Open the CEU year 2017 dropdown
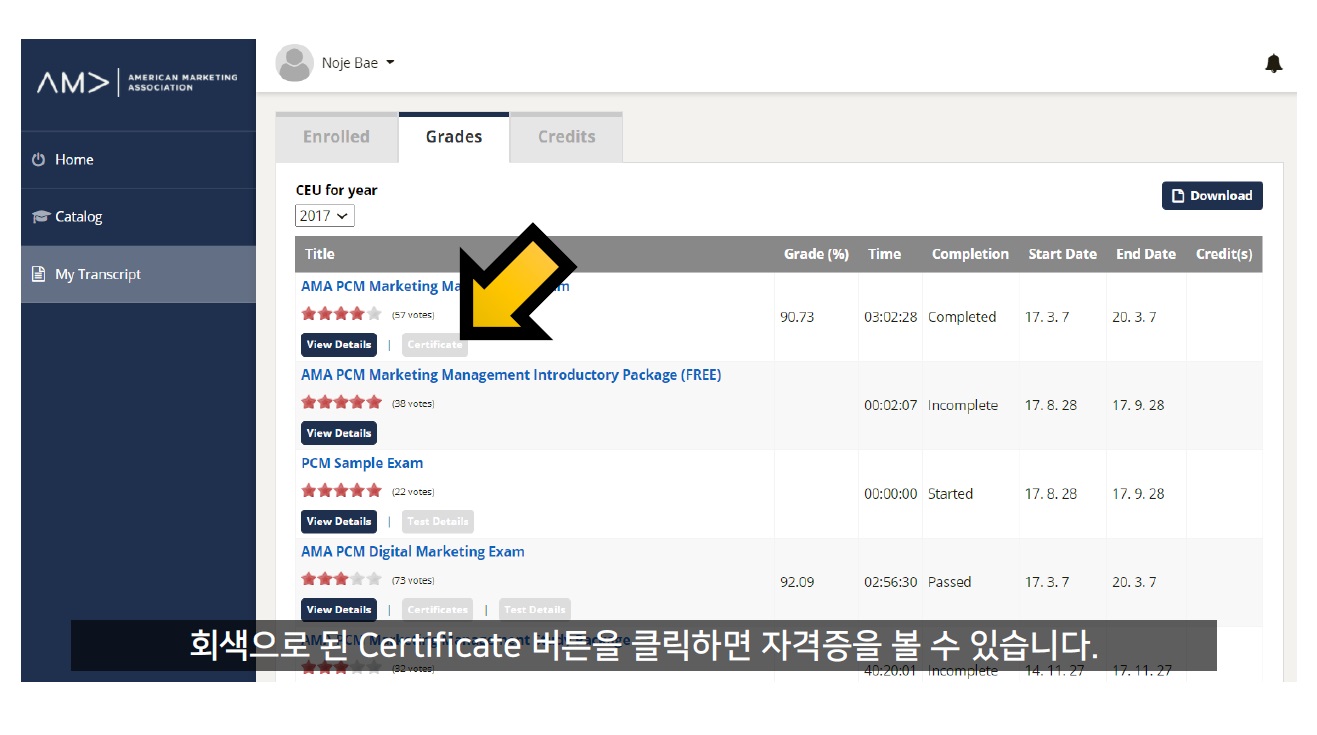The image size is (1317, 735). (x=325, y=216)
